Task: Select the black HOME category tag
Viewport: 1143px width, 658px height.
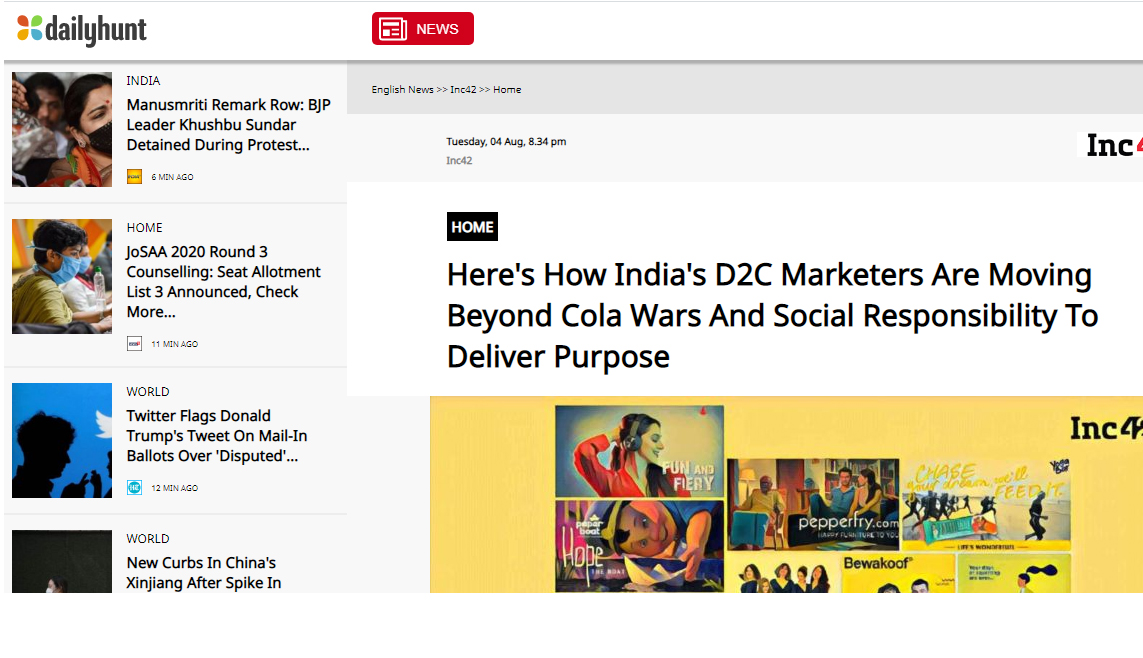Action: (472, 227)
